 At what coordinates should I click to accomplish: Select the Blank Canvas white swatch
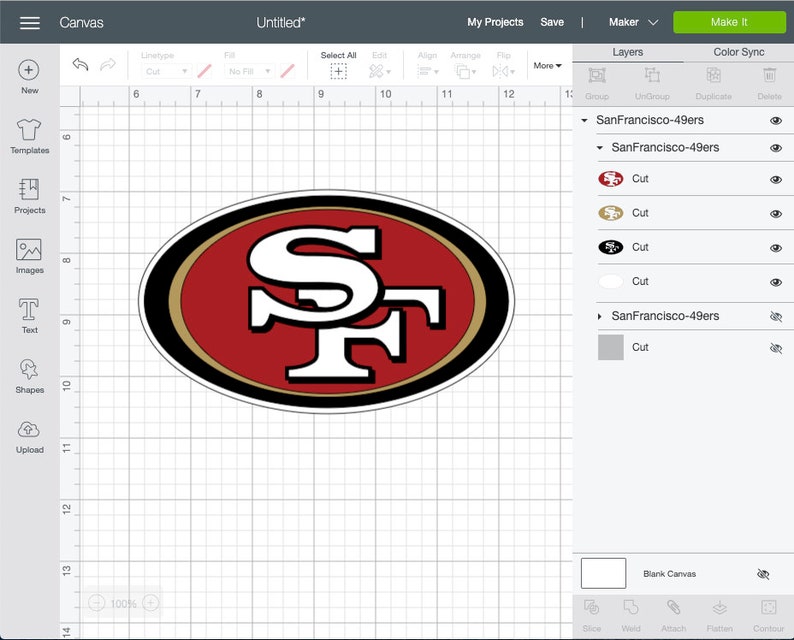click(x=603, y=573)
